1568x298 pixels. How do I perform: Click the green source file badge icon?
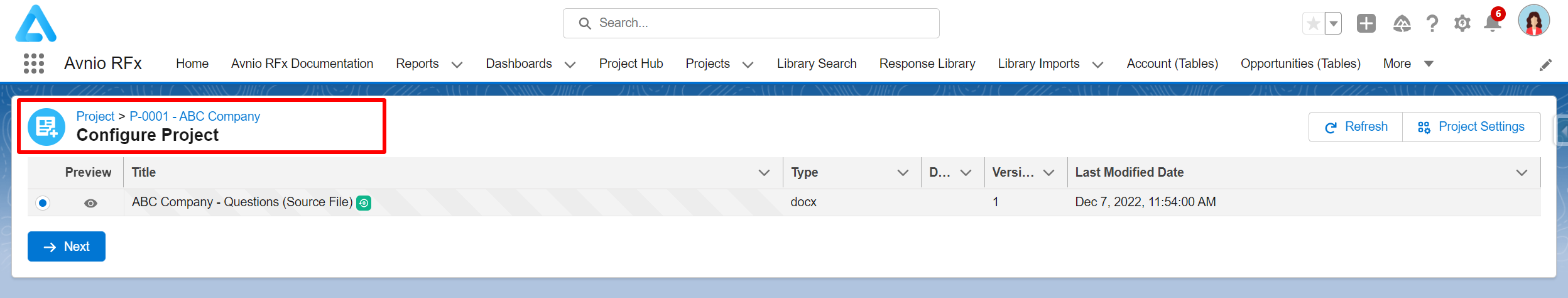364,203
